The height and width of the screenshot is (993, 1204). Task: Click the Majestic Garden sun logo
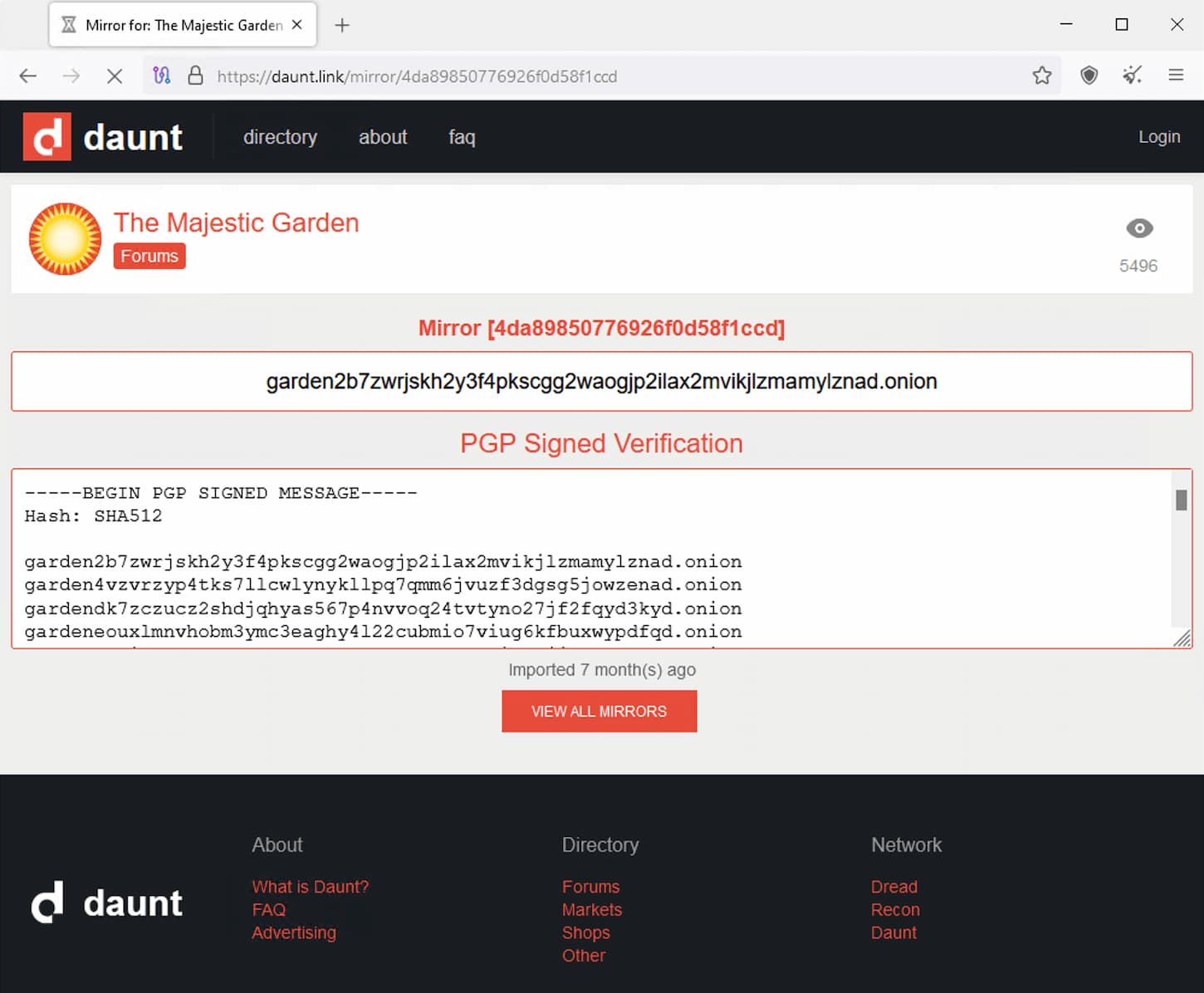(65, 239)
